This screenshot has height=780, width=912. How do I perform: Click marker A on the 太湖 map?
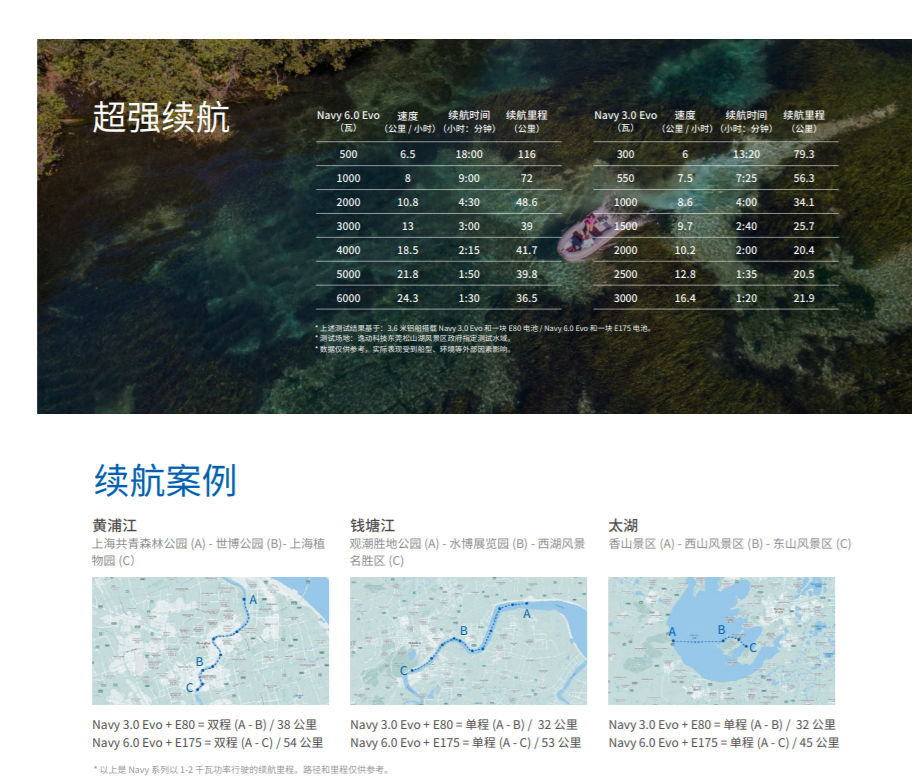point(672,632)
